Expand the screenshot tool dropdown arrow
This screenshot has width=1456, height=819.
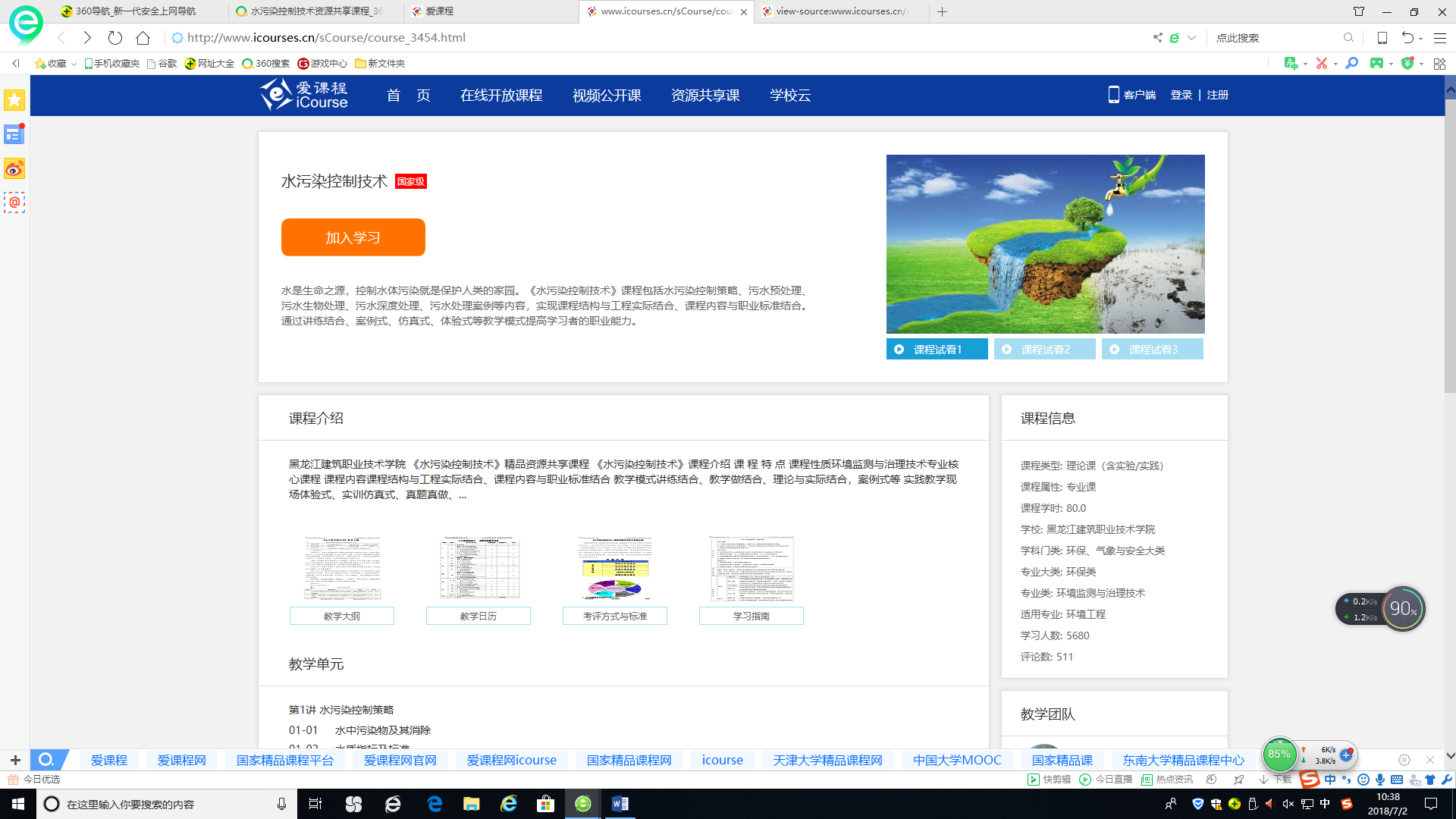pos(1335,64)
